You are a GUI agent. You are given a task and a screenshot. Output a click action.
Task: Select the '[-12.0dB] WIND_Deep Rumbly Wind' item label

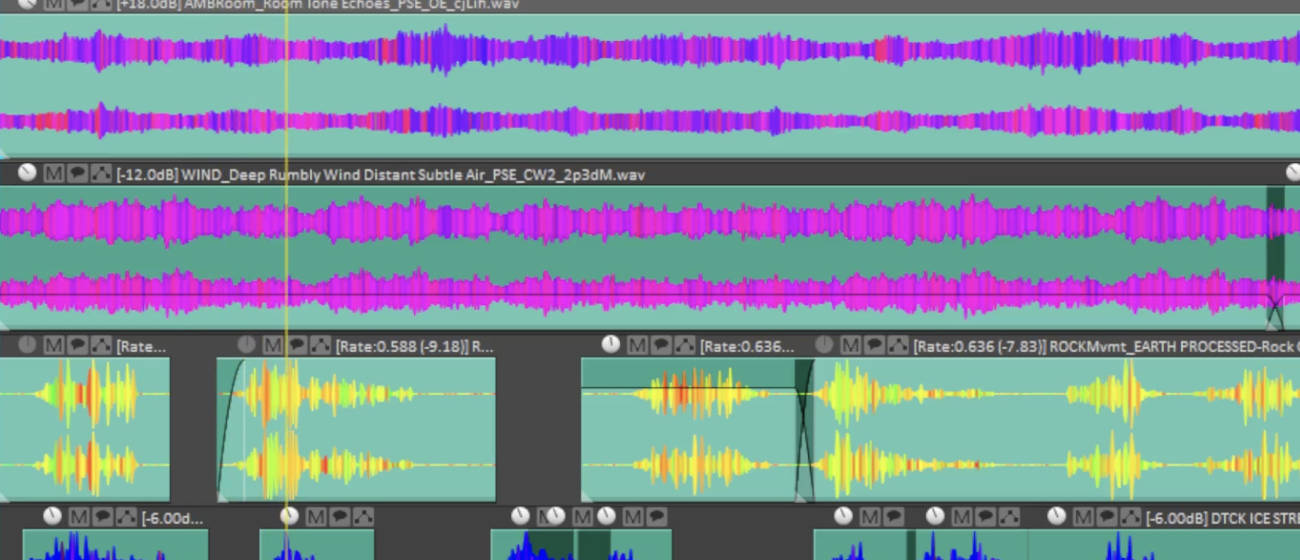point(380,175)
